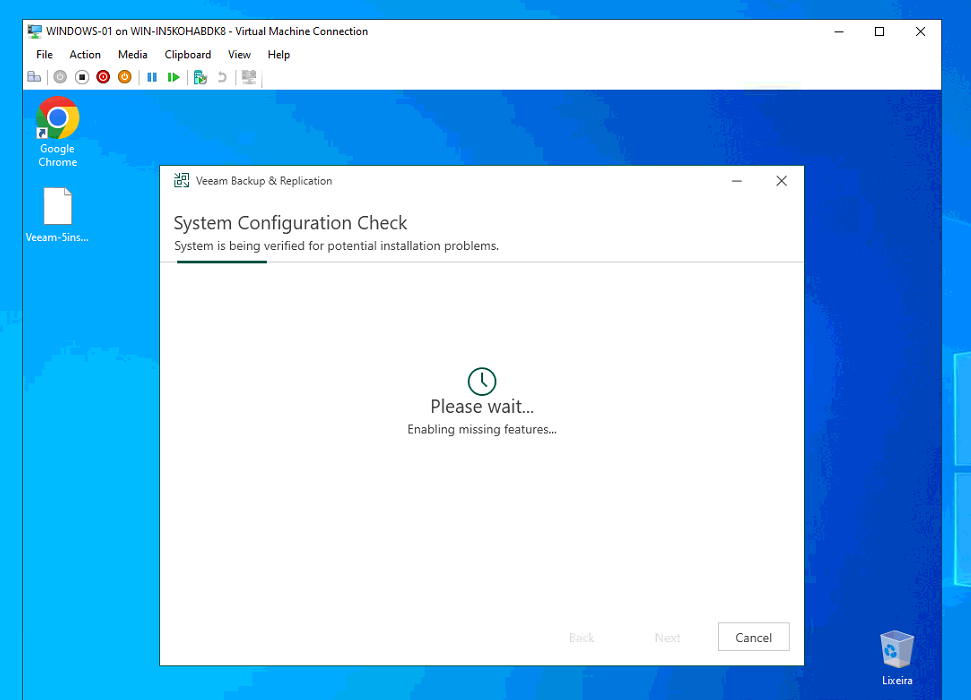Screen dimensions: 971x700
Task: Click the "System is being verified" subtitle
Action: pos(336,246)
